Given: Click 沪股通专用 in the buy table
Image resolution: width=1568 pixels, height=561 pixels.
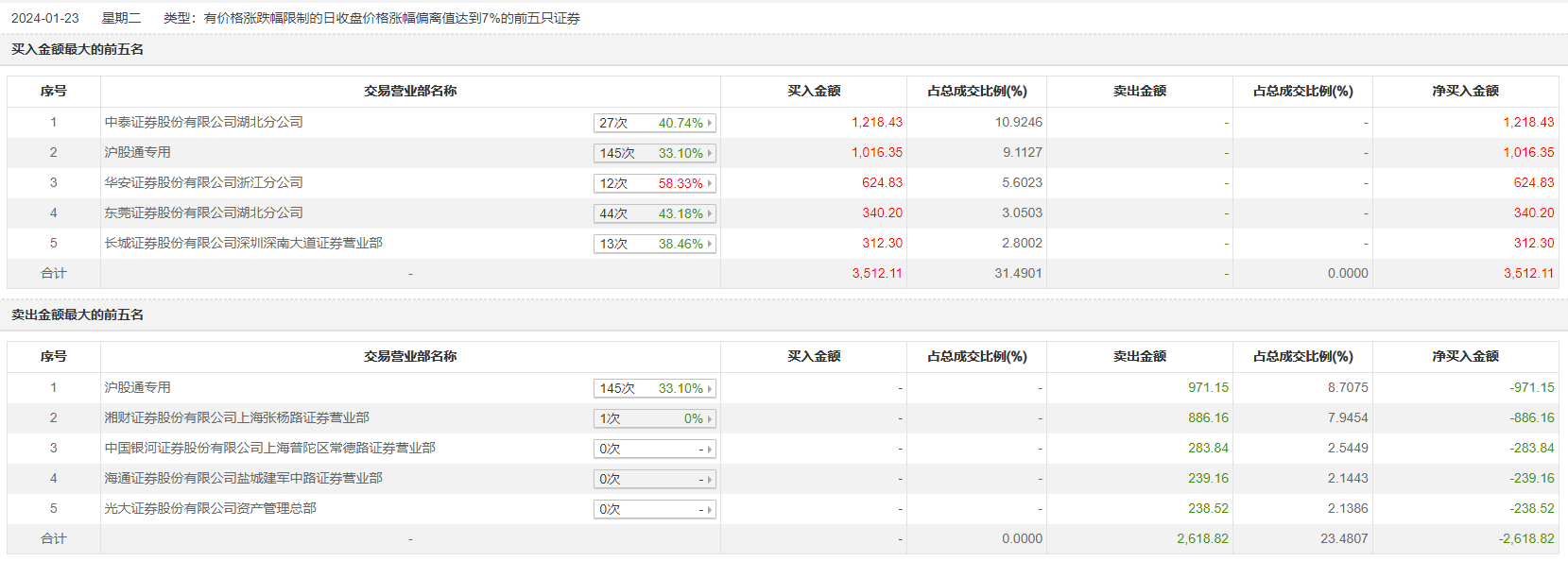Looking at the screenshot, I should [x=138, y=152].
